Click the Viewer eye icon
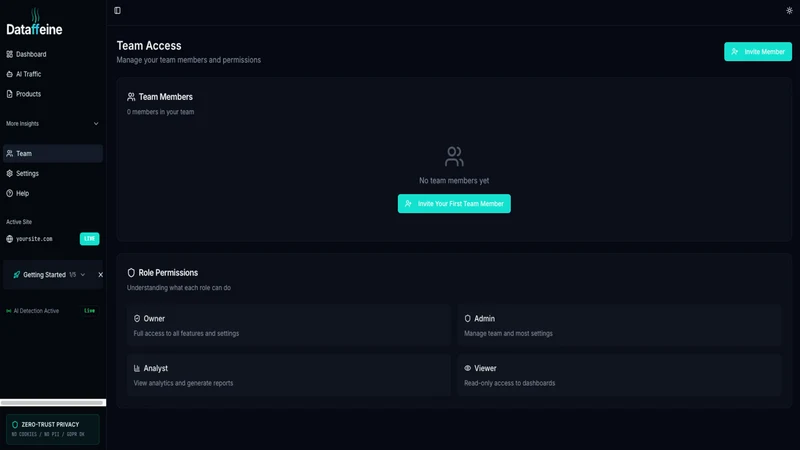 pos(467,368)
